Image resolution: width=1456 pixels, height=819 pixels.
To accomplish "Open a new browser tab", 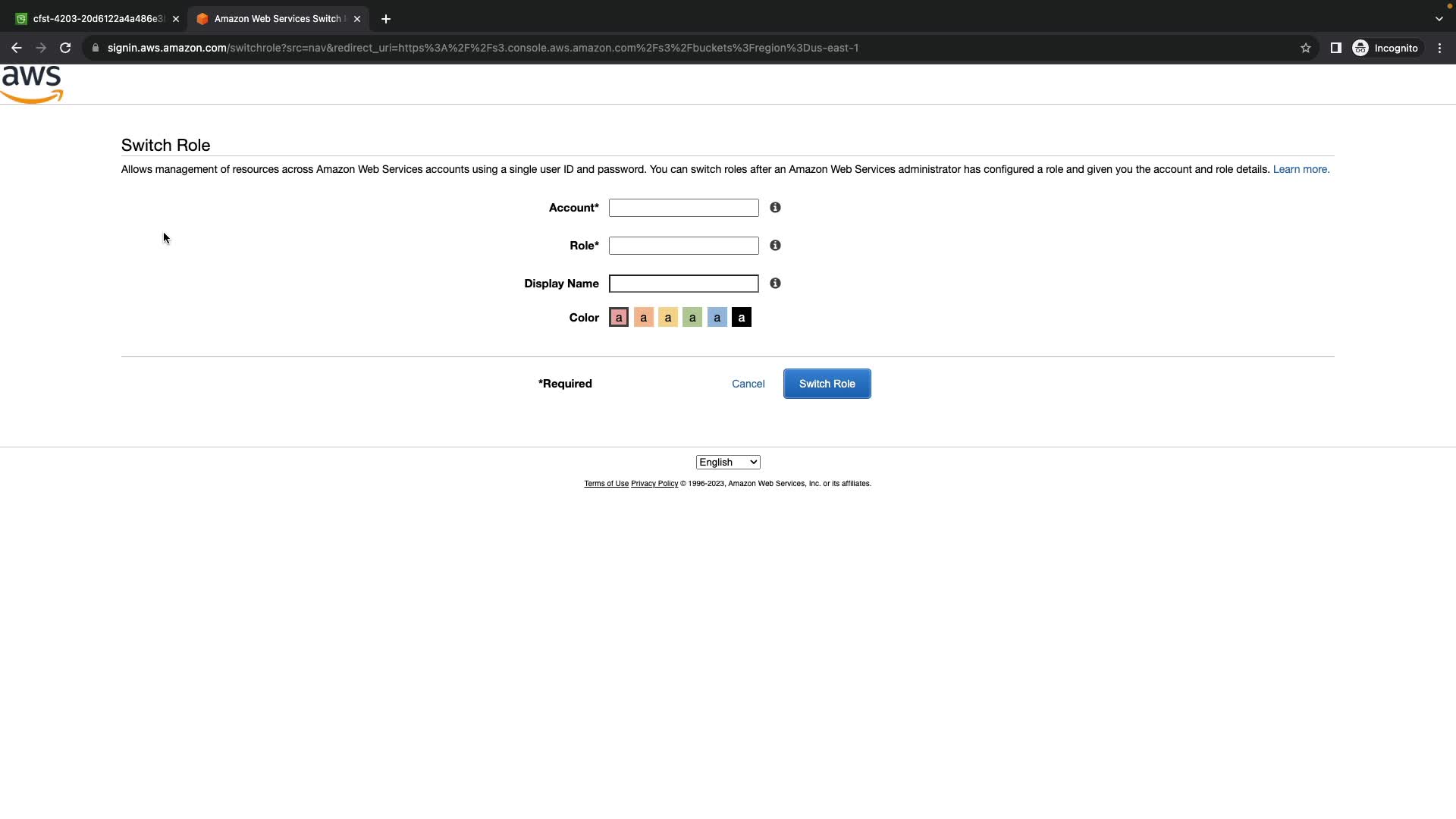I will [386, 19].
